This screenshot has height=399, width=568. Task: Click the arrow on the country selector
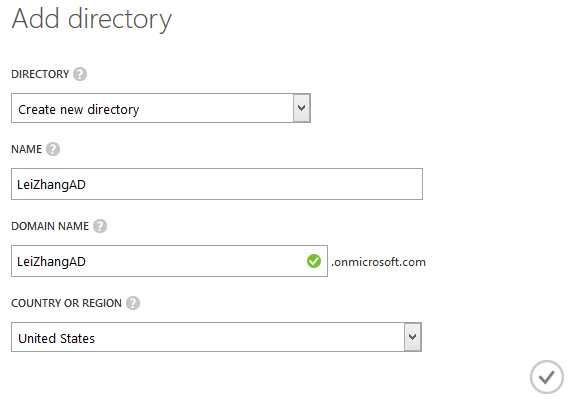tap(413, 337)
